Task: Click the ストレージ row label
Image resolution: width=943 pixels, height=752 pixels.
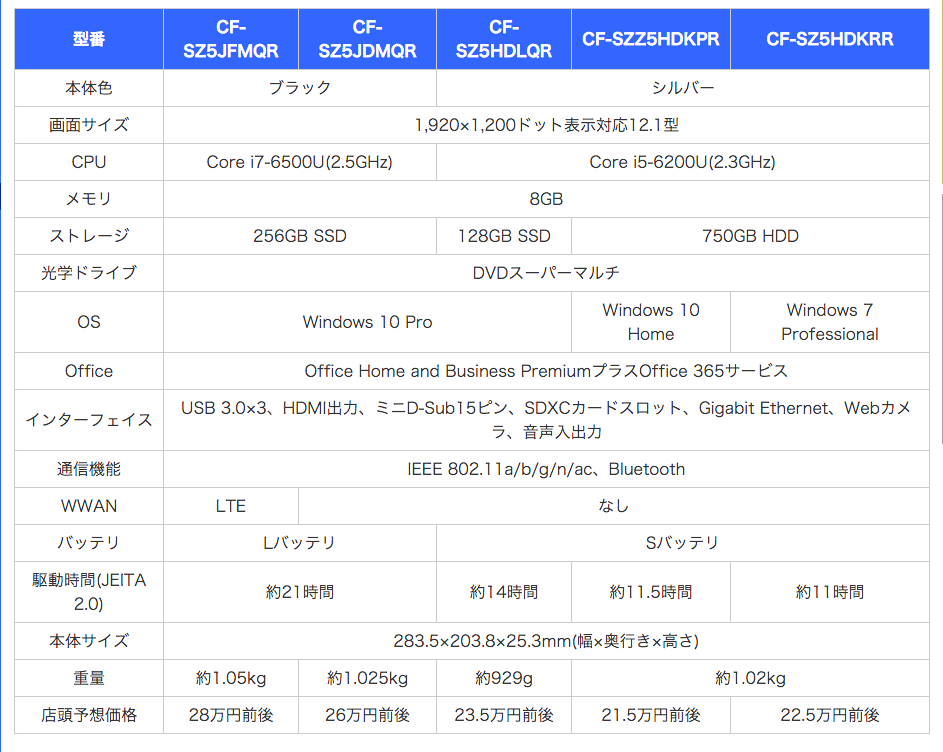Action: tap(89, 236)
